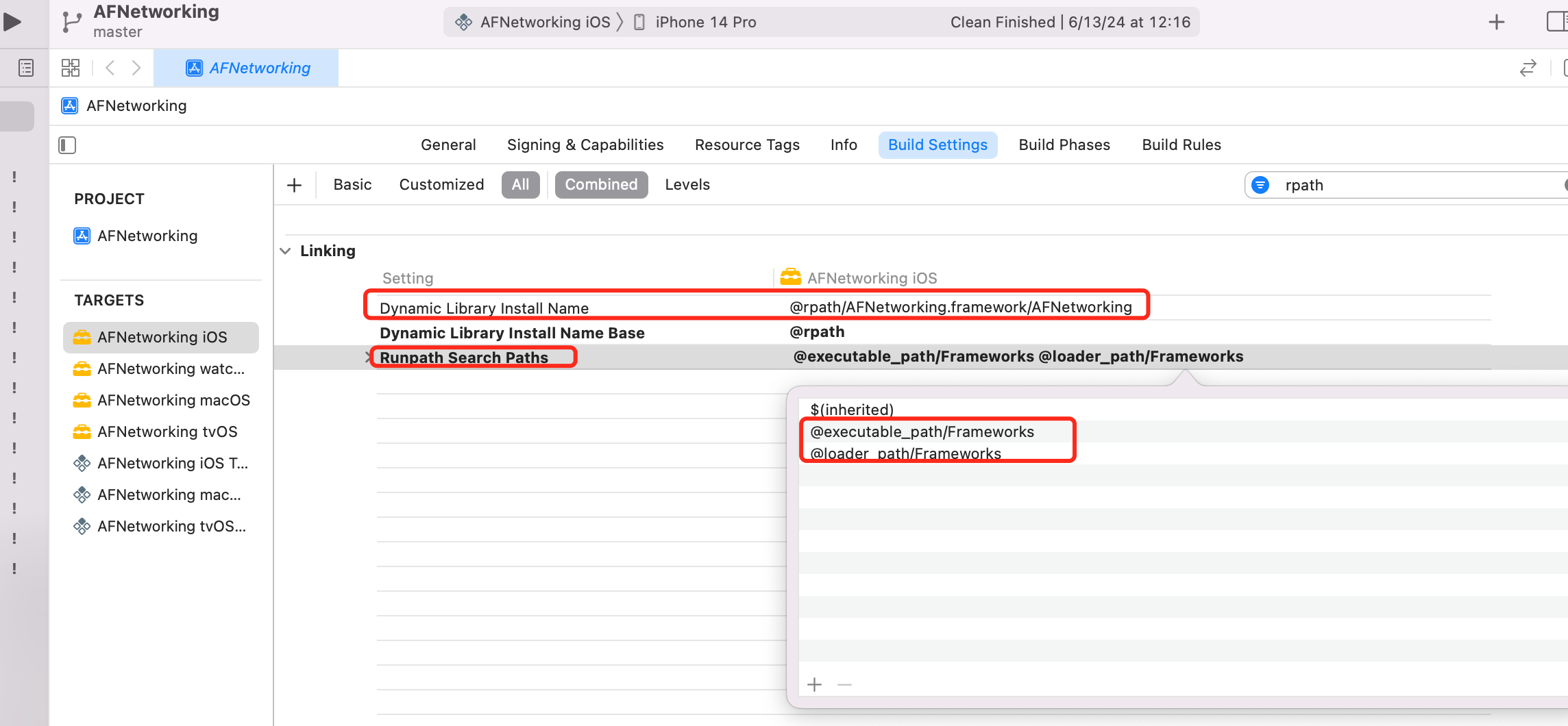The image size is (1568, 726).
Task: Go forward with the right chevron
Action: coord(136,68)
